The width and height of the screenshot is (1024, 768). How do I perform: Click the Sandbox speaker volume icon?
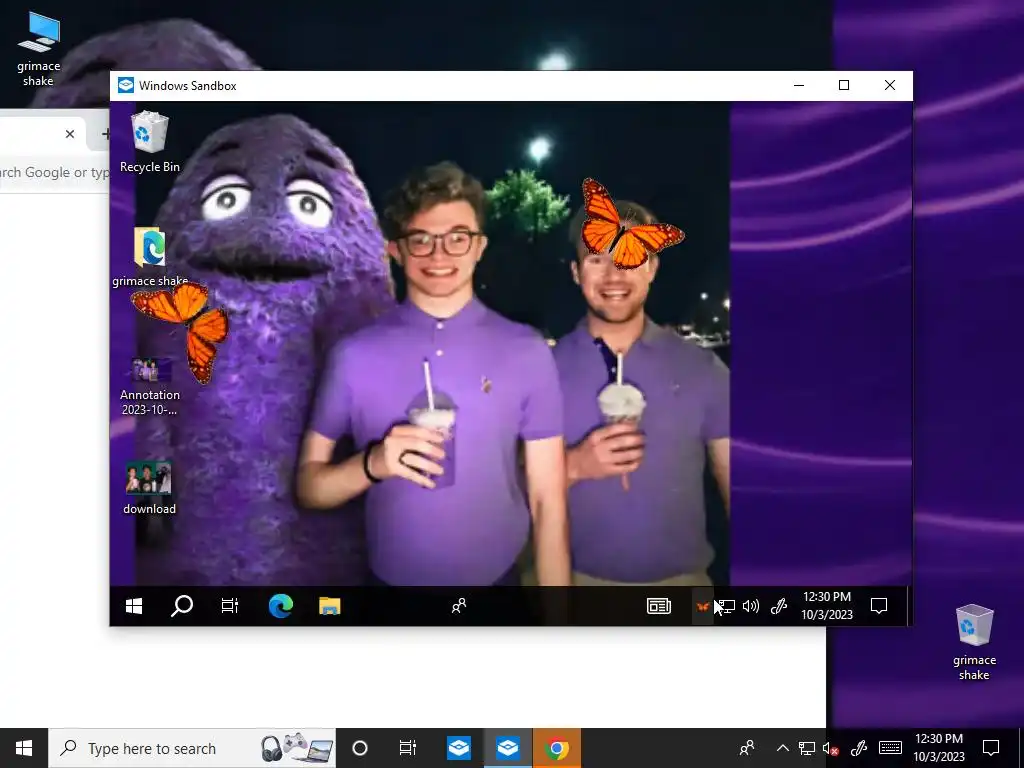751,606
